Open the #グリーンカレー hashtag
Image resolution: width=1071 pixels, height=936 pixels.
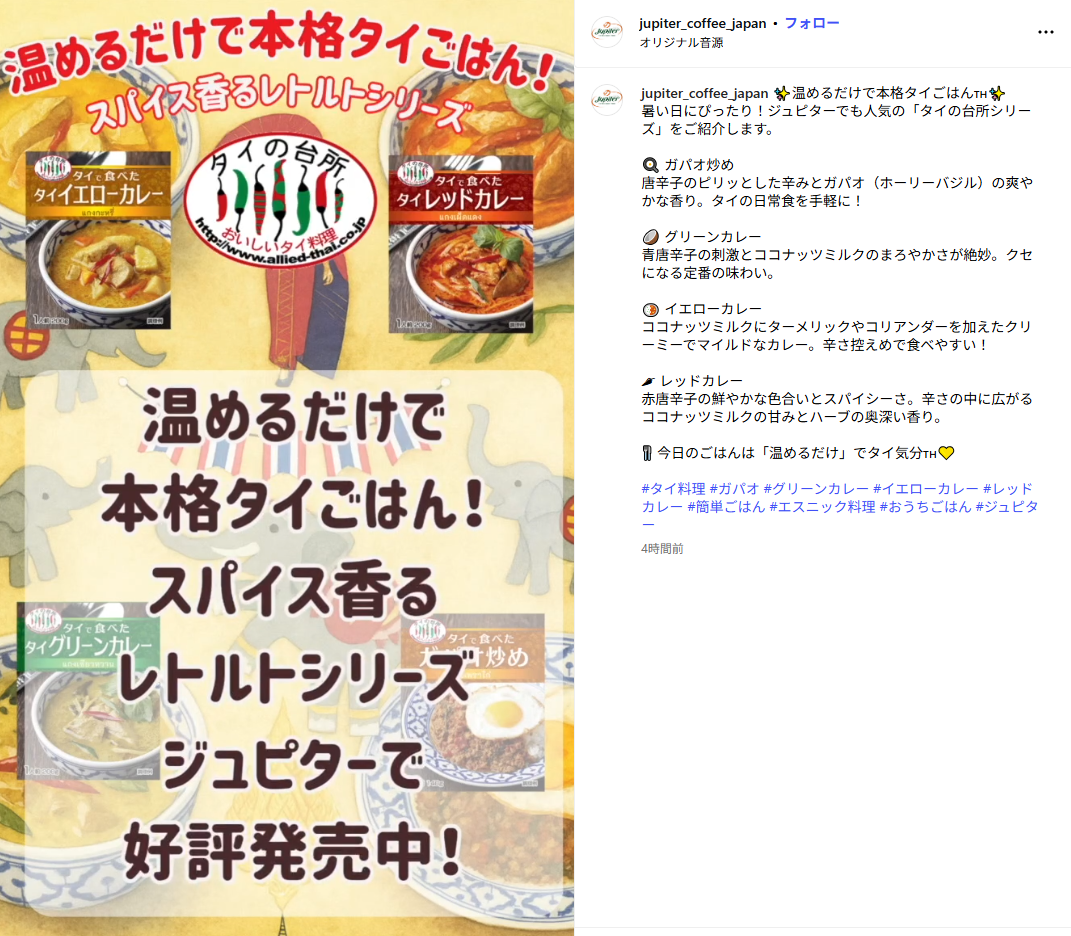coord(816,488)
